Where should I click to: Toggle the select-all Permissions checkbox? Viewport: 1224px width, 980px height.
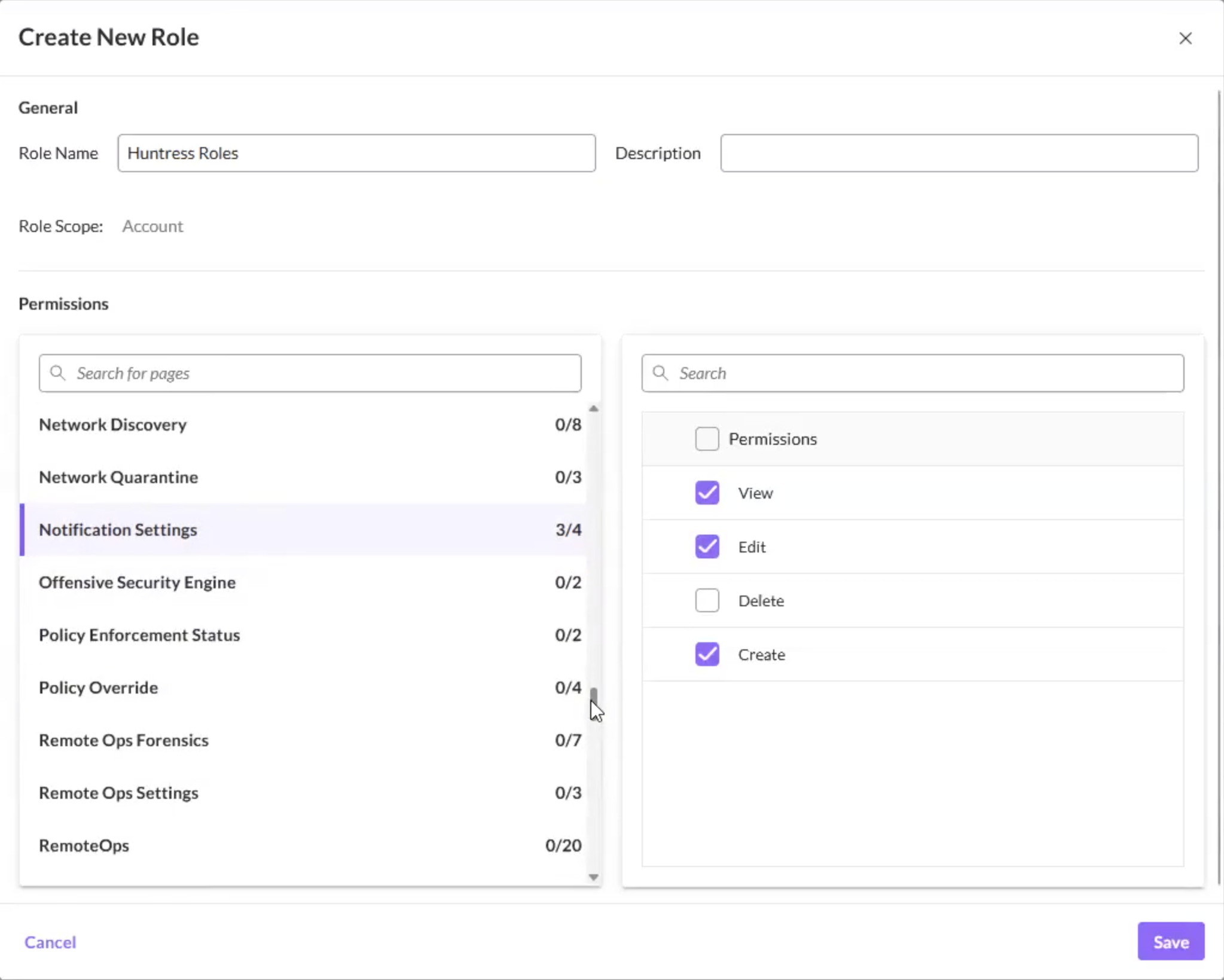point(707,439)
